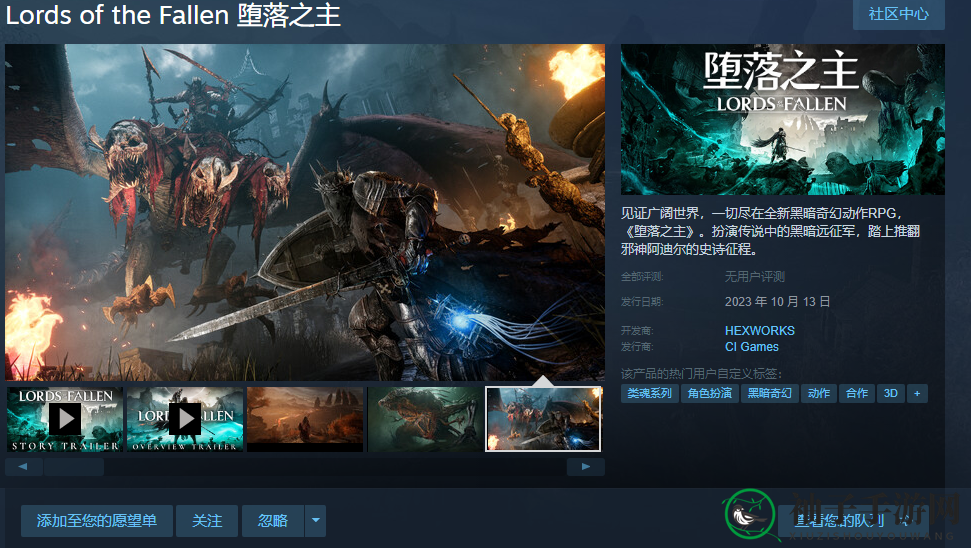Click the game description paragraph starting 见证广阔世界

click(771, 231)
